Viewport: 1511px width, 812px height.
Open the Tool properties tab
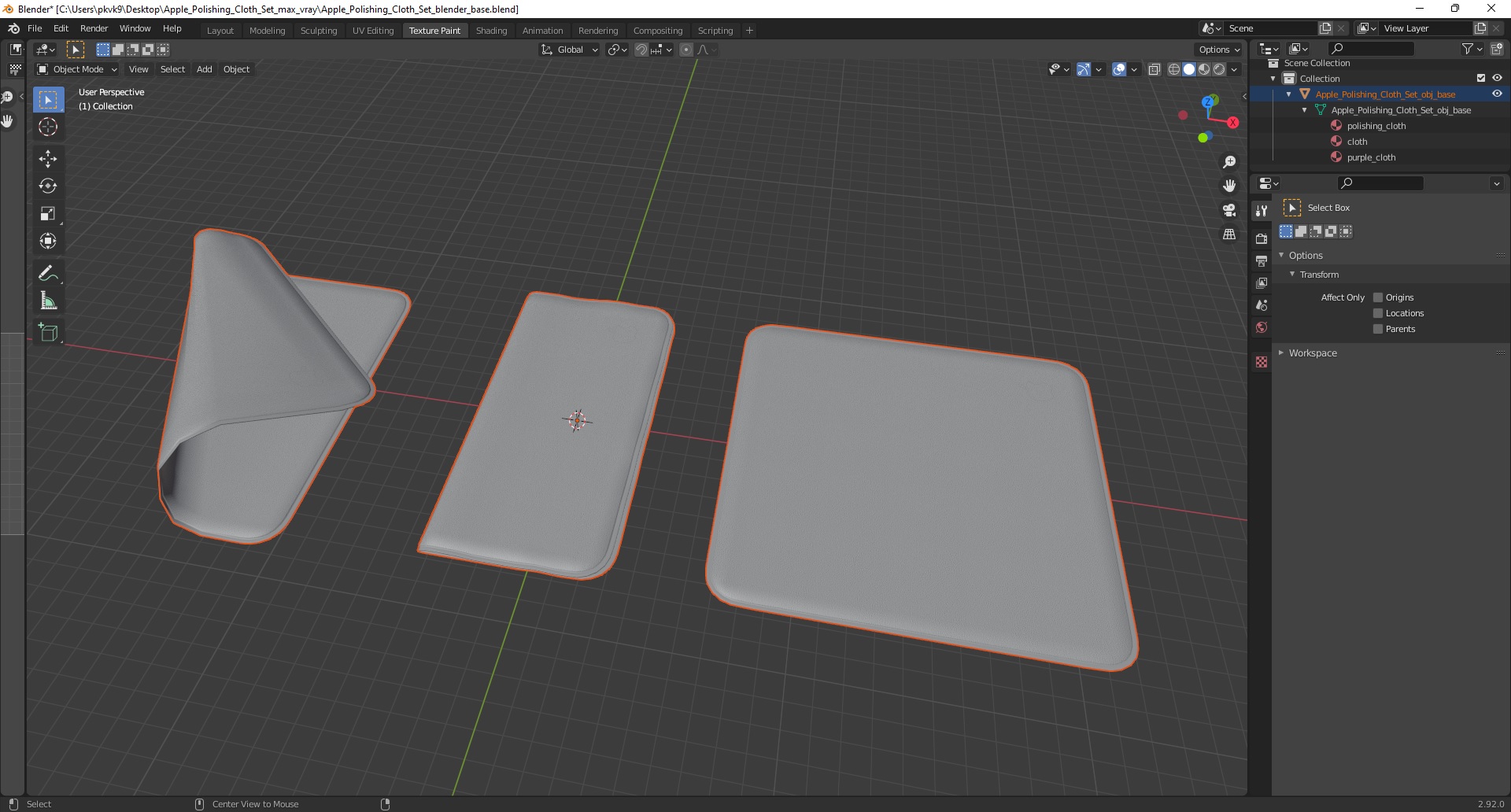pos(1262,211)
